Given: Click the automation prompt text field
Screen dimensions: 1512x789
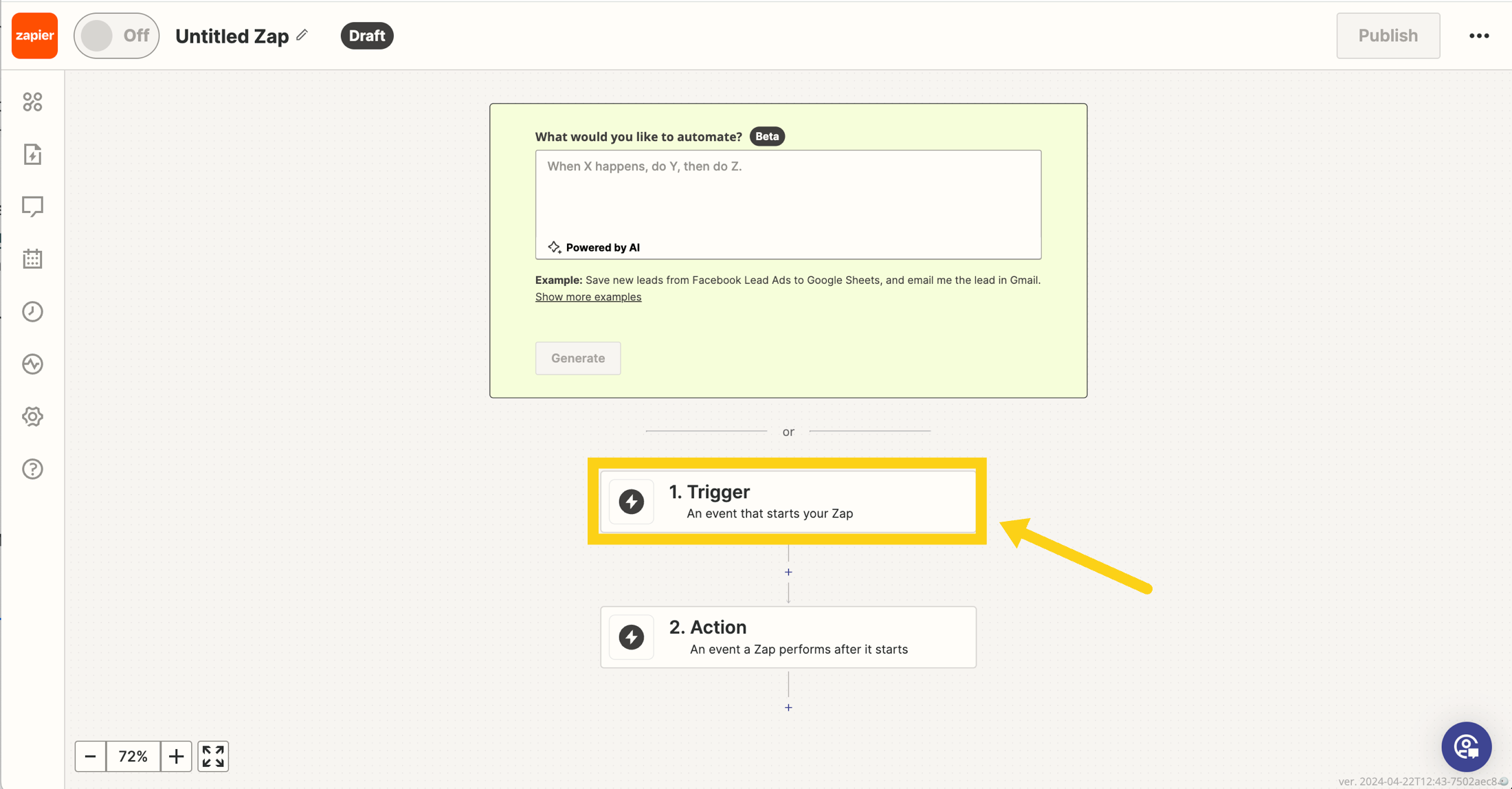Looking at the screenshot, I should pyautogui.click(x=788, y=196).
